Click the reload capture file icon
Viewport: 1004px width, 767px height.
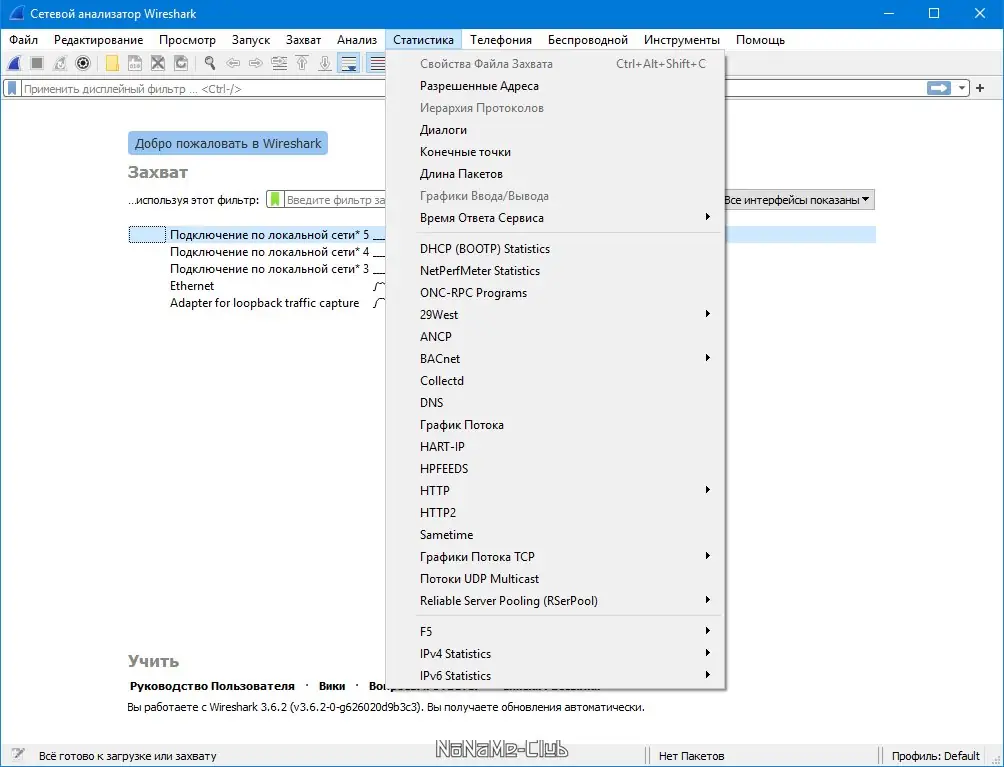tap(181, 63)
